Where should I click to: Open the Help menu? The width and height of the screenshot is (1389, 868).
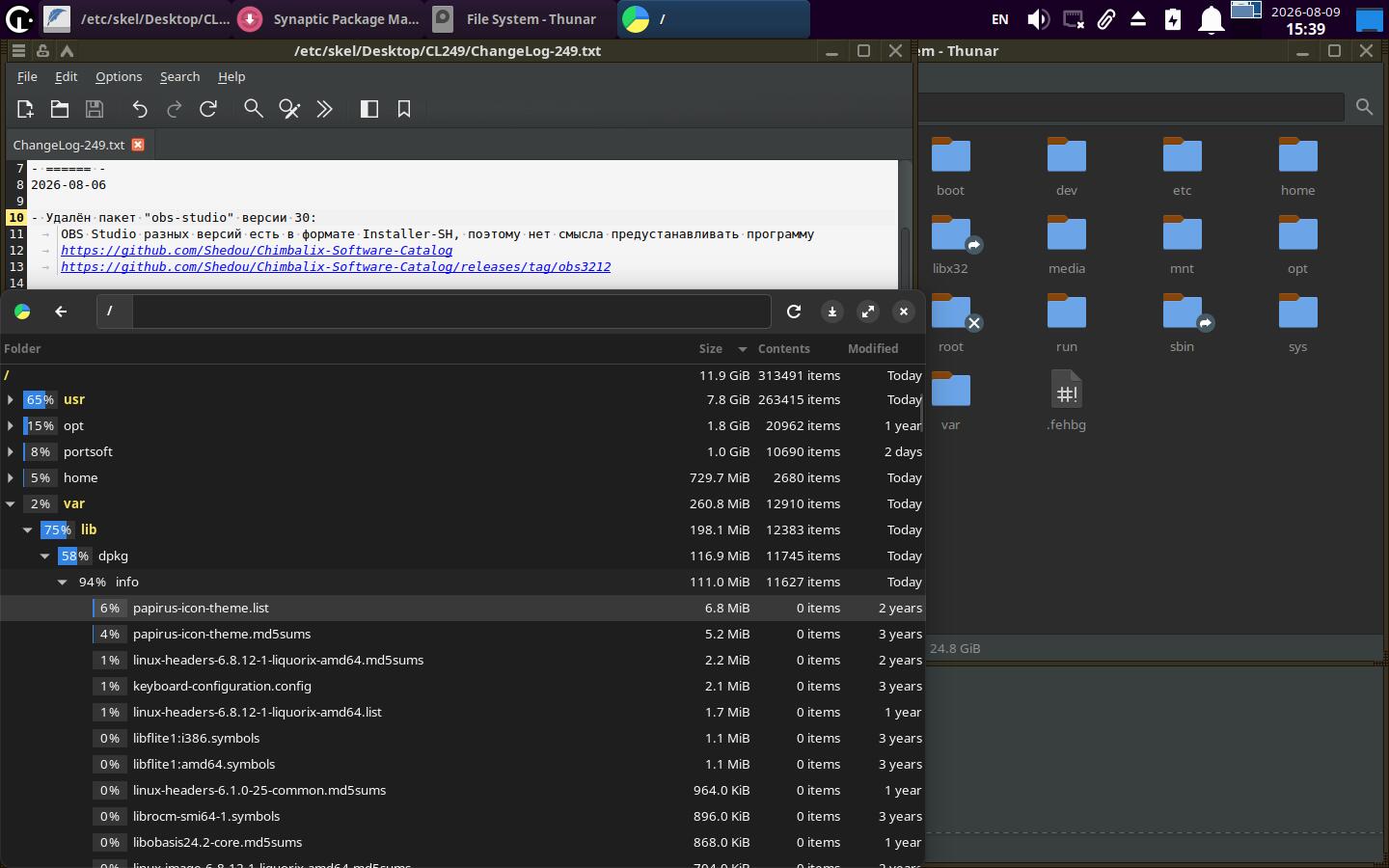coord(231,76)
